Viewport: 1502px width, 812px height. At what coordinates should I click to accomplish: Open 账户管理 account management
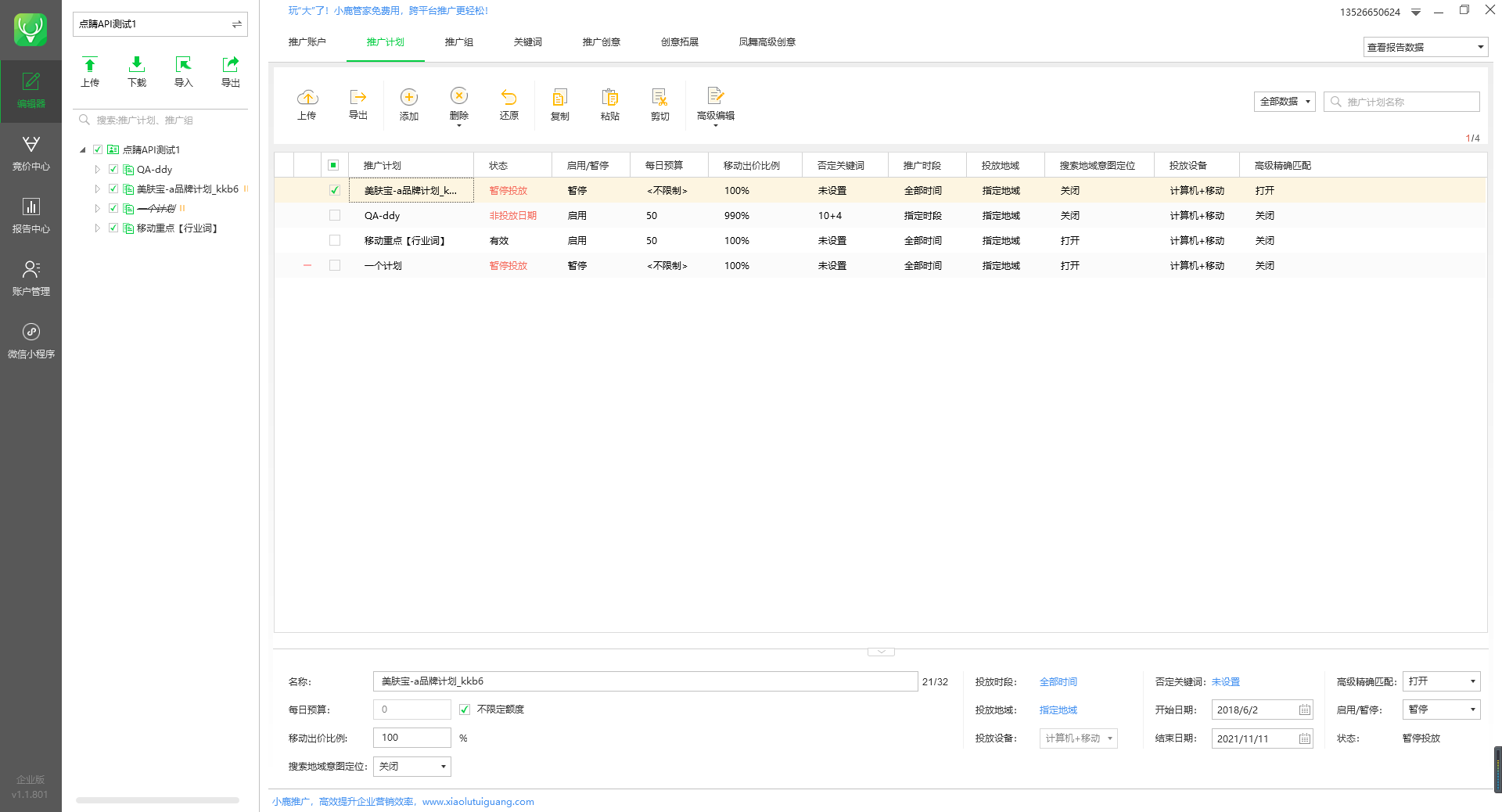pos(31,278)
